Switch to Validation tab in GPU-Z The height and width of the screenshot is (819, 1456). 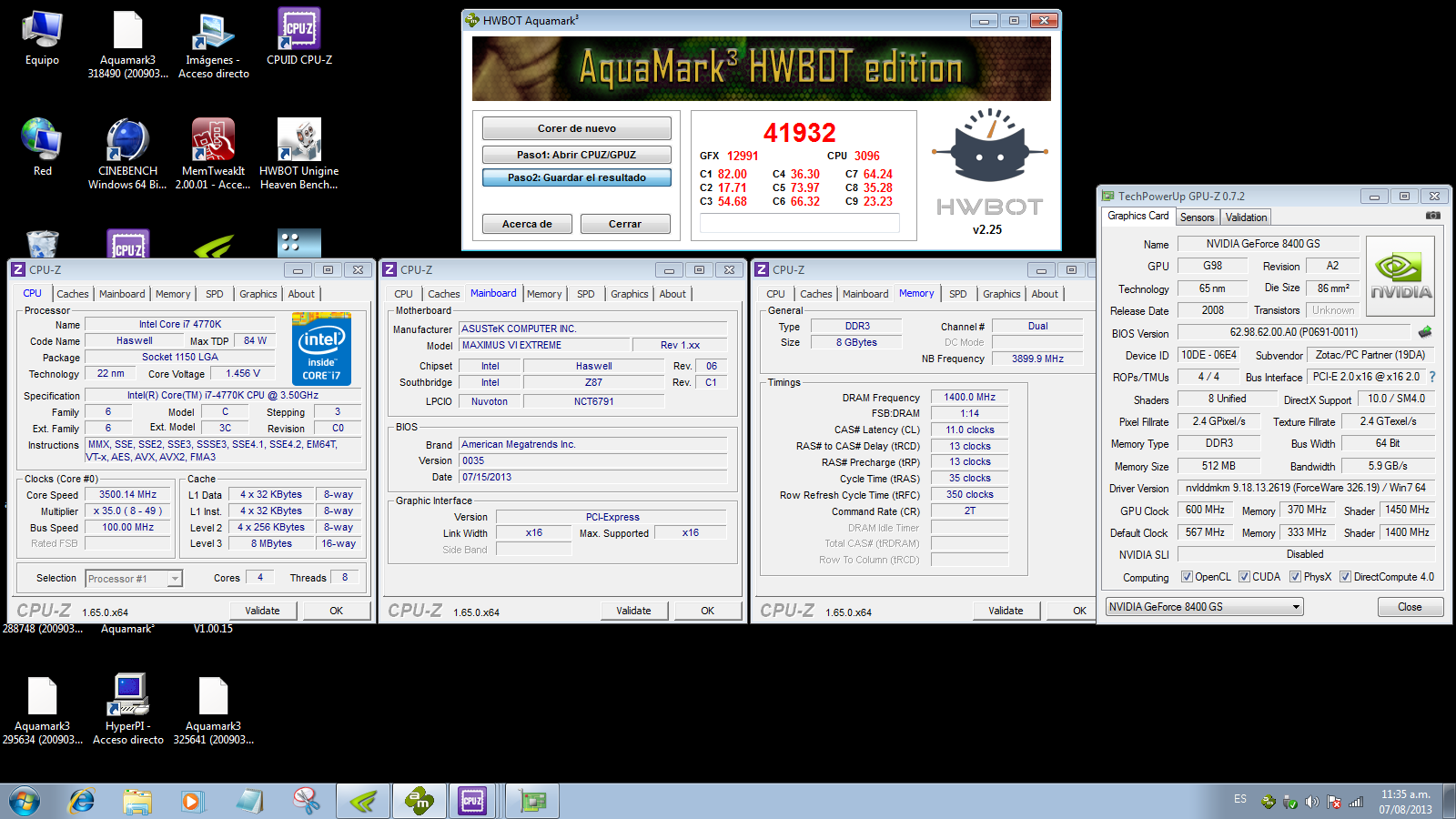1246,217
